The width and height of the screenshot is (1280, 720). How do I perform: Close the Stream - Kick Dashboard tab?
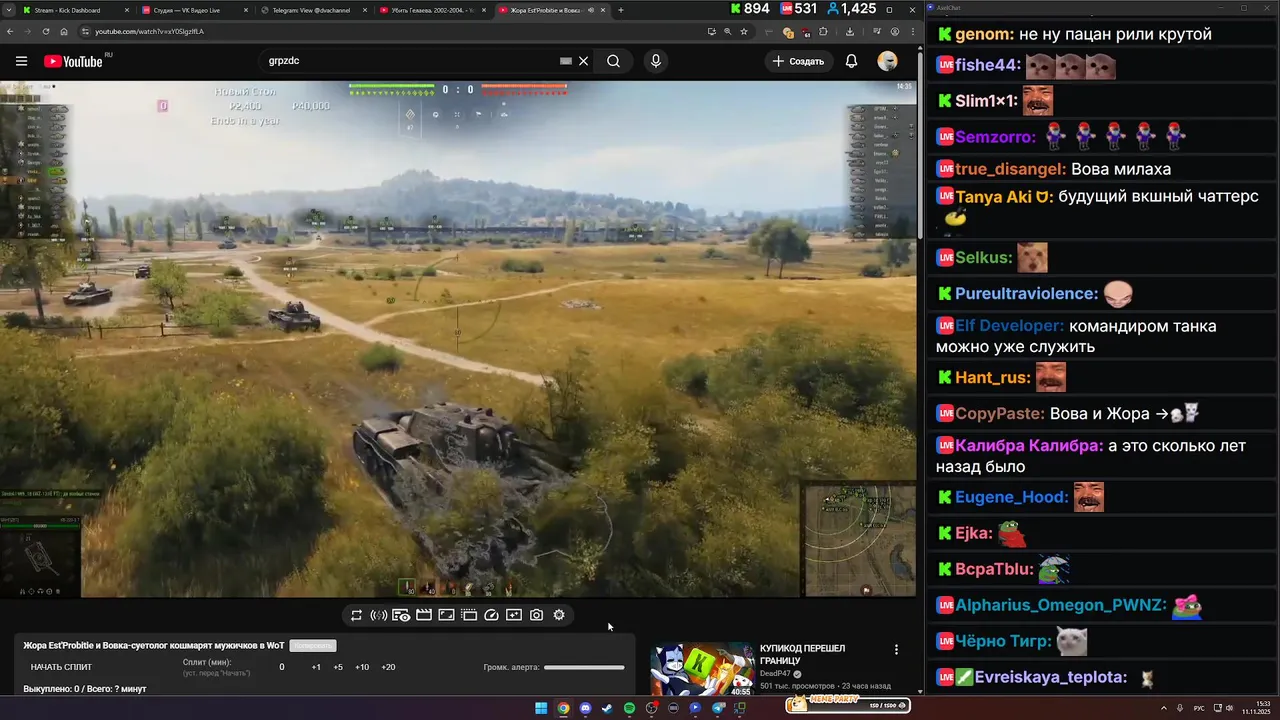126,10
